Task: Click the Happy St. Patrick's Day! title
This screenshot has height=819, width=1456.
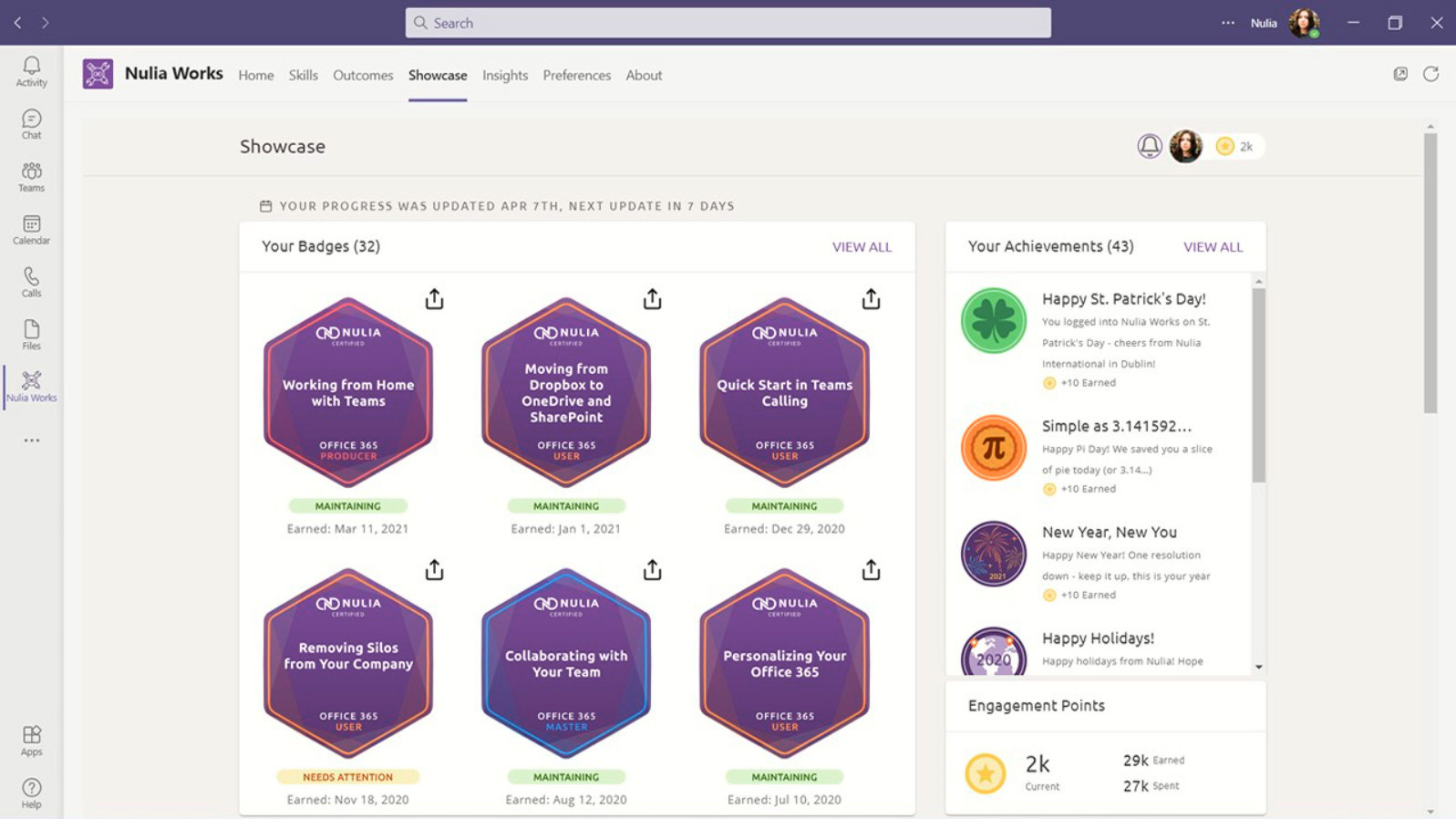Action: [1124, 299]
